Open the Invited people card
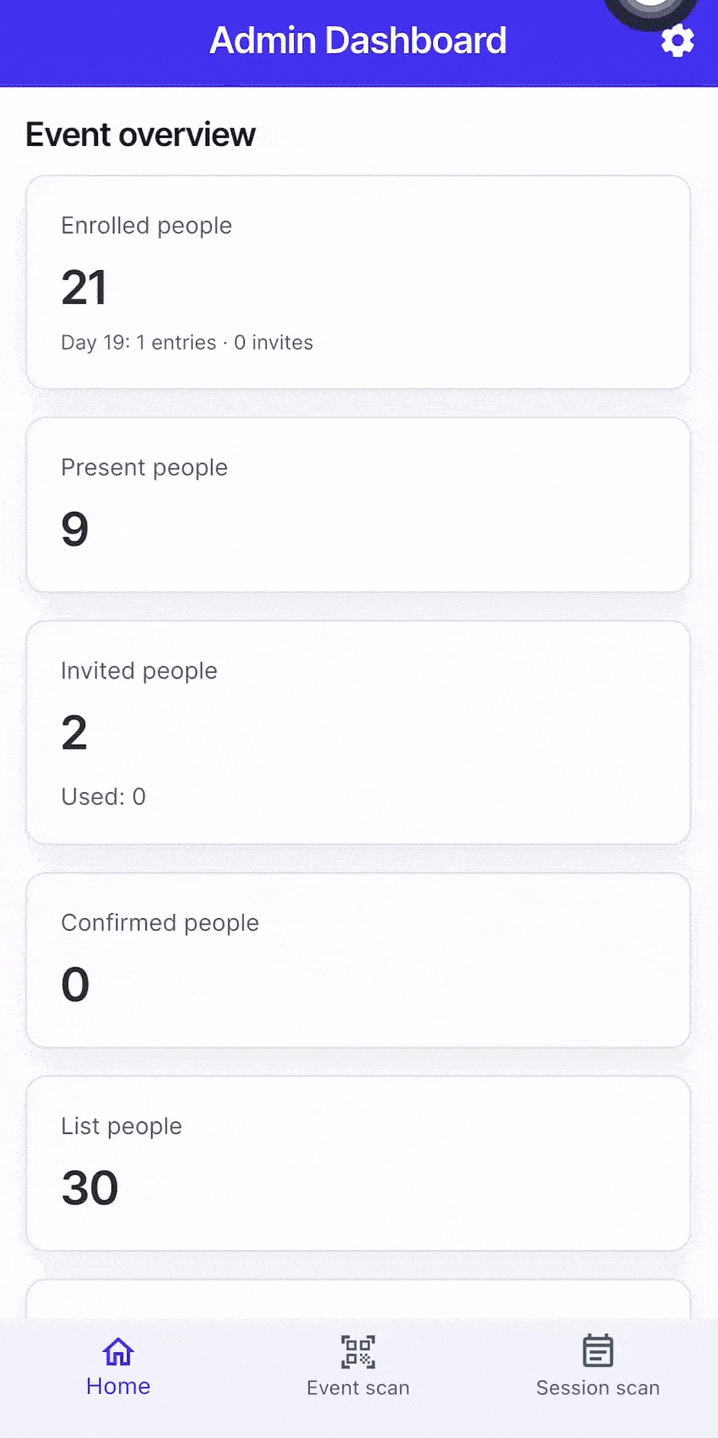The height and width of the screenshot is (1438, 718). 358,732
